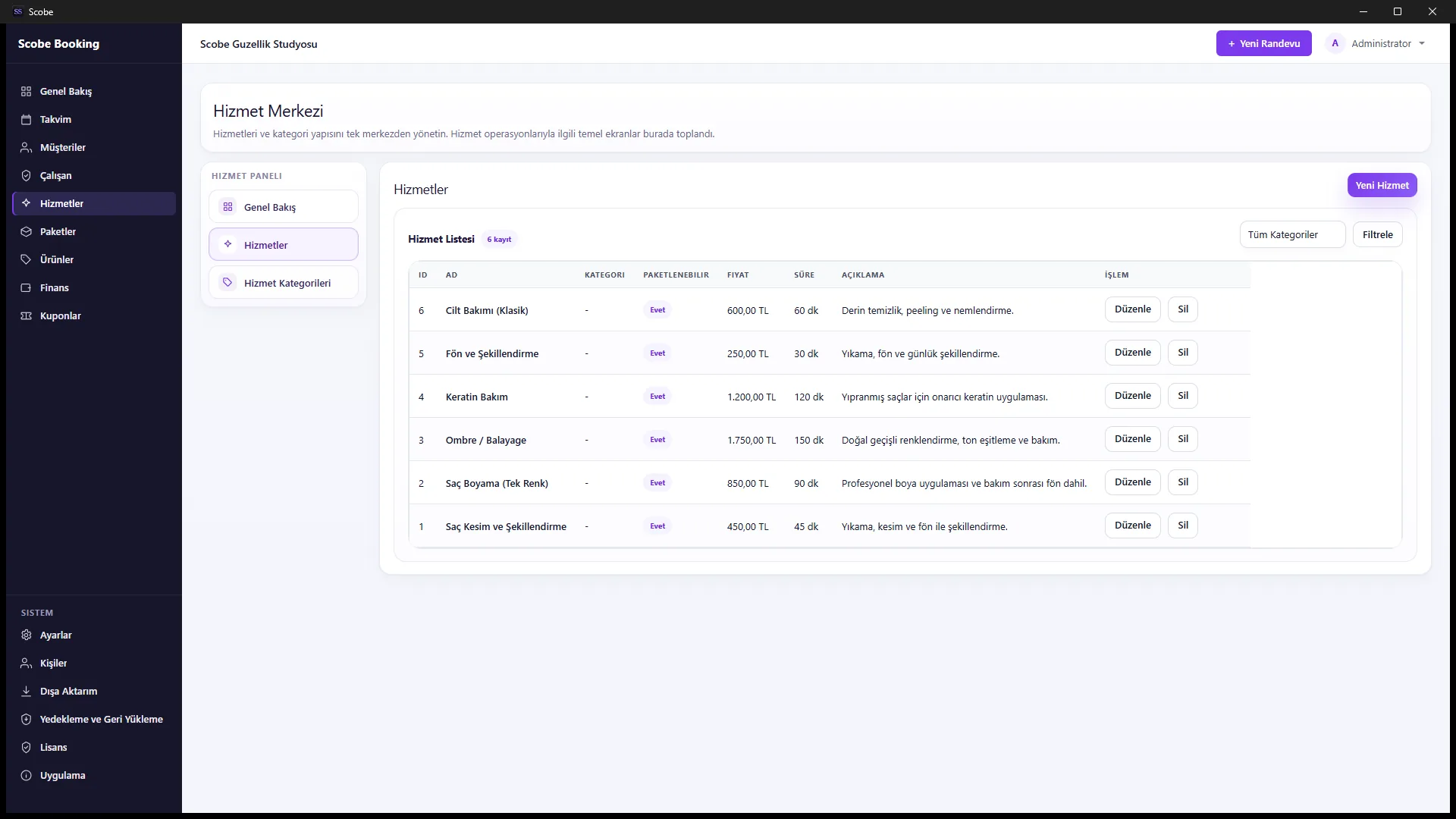Viewport: 1456px width, 819px height.
Task: Expand the Administrator account dropdown arrow
Action: tap(1421, 43)
